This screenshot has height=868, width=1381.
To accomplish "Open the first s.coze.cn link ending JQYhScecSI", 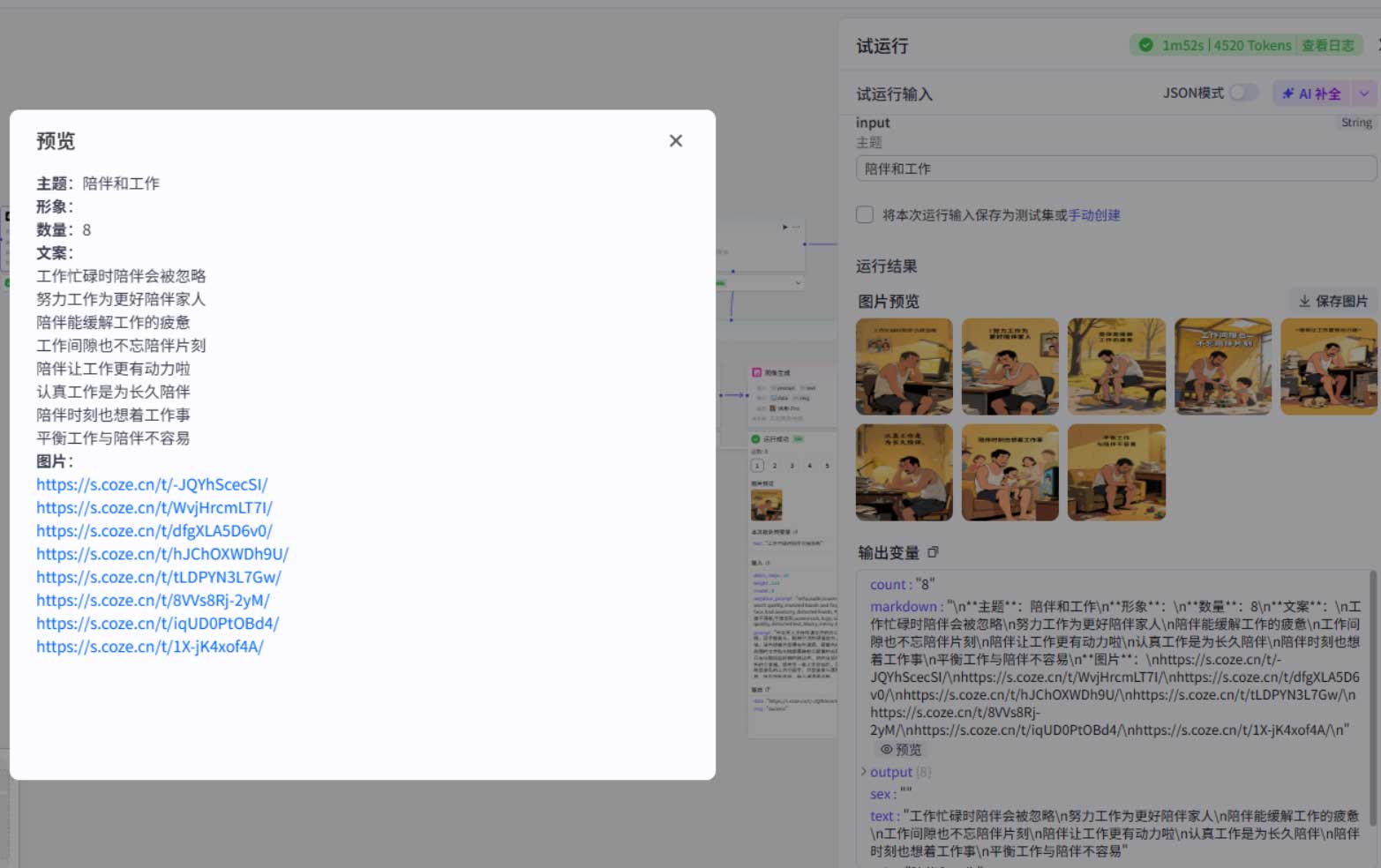I will point(152,484).
